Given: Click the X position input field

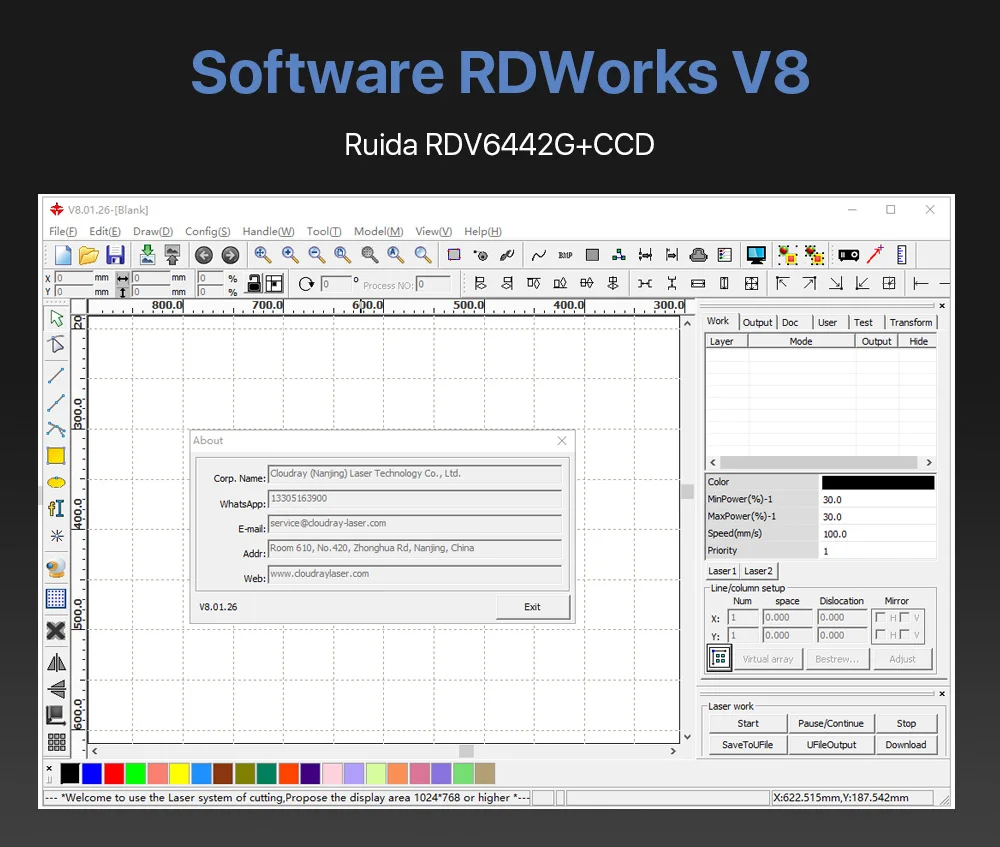Looking at the screenshot, I should pyautogui.click(x=73, y=278).
